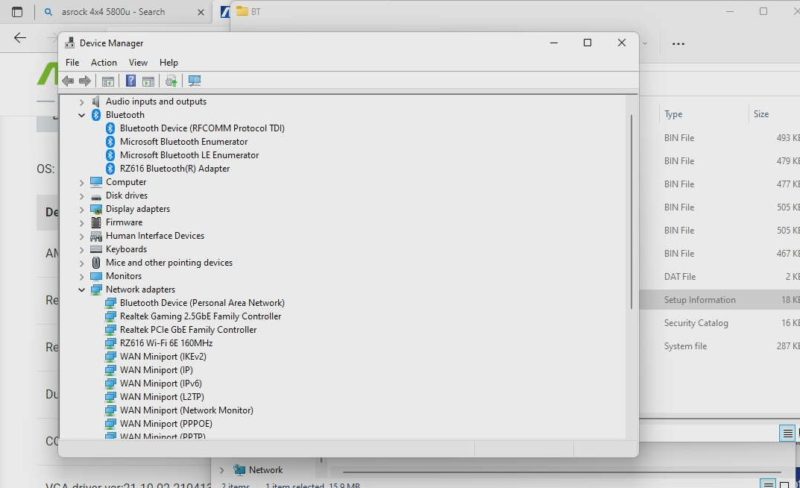Open the Action menu
This screenshot has height=488, width=800.
coord(104,62)
